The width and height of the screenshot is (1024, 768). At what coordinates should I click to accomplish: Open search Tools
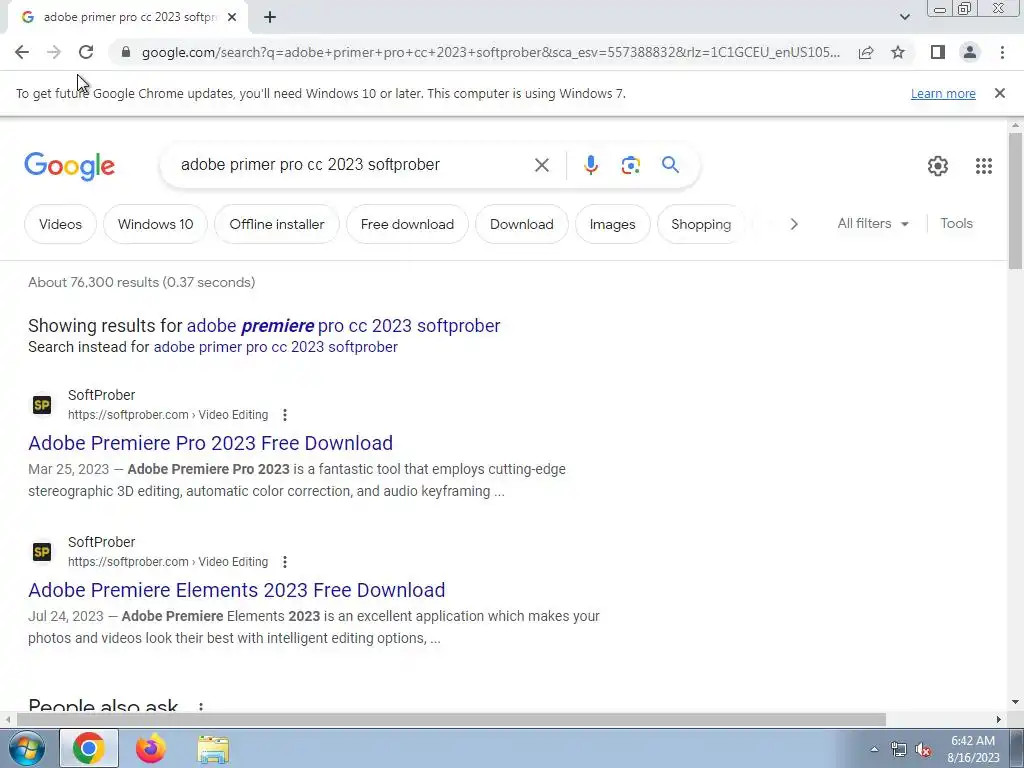pyautogui.click(x=956, y=223)
